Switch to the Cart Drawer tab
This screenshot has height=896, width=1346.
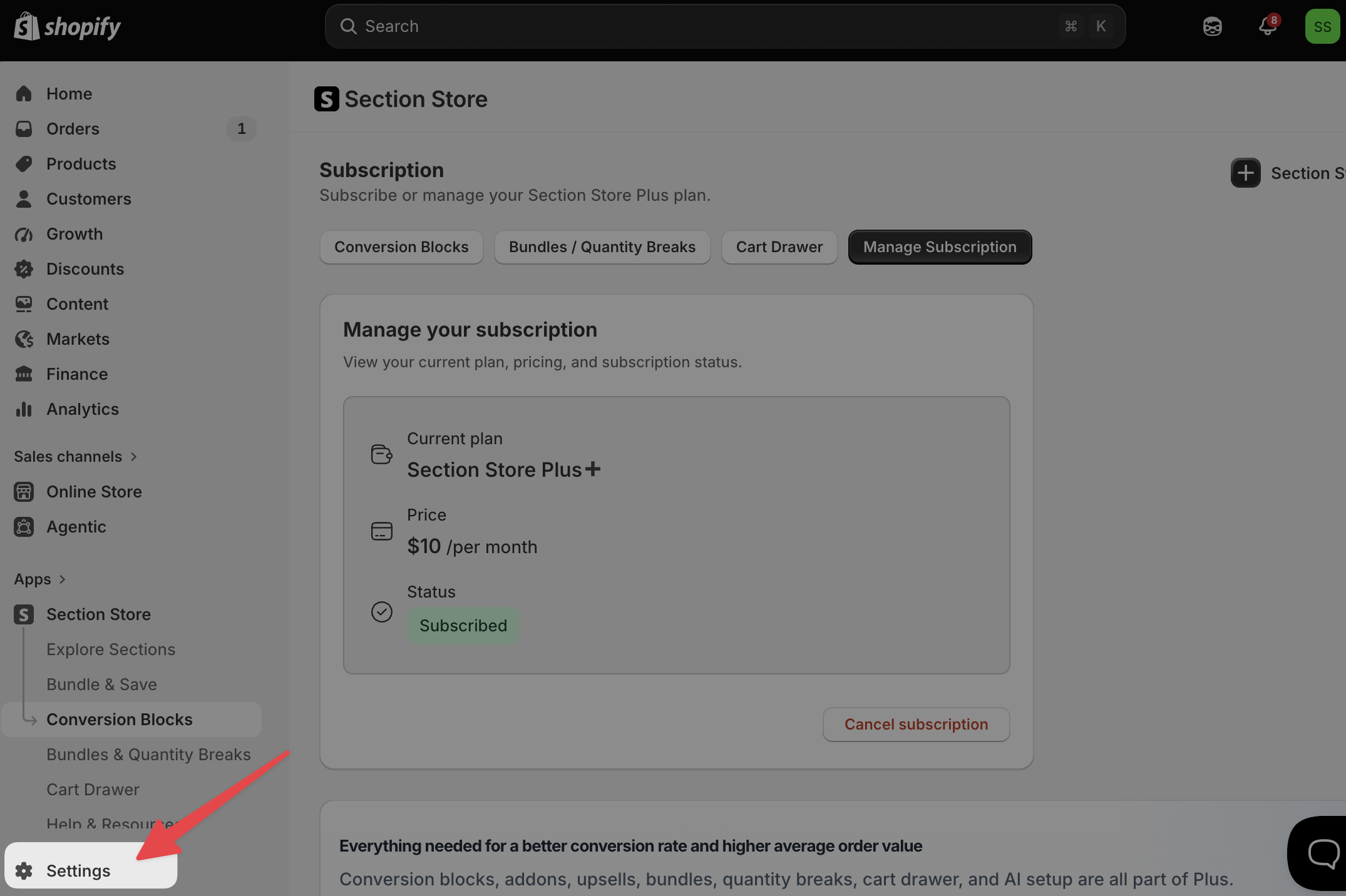(x=779, y=247)
